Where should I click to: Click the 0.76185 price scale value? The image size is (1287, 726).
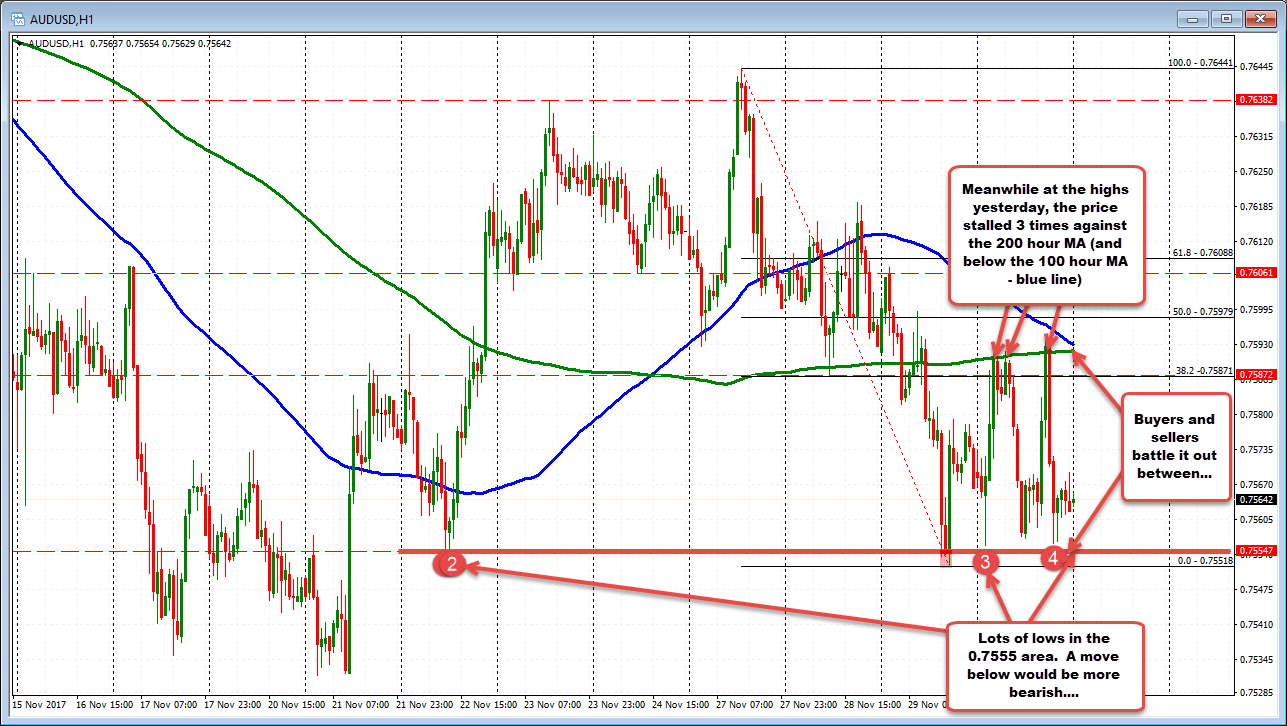pyautogui.click(x=1256, y=207)
